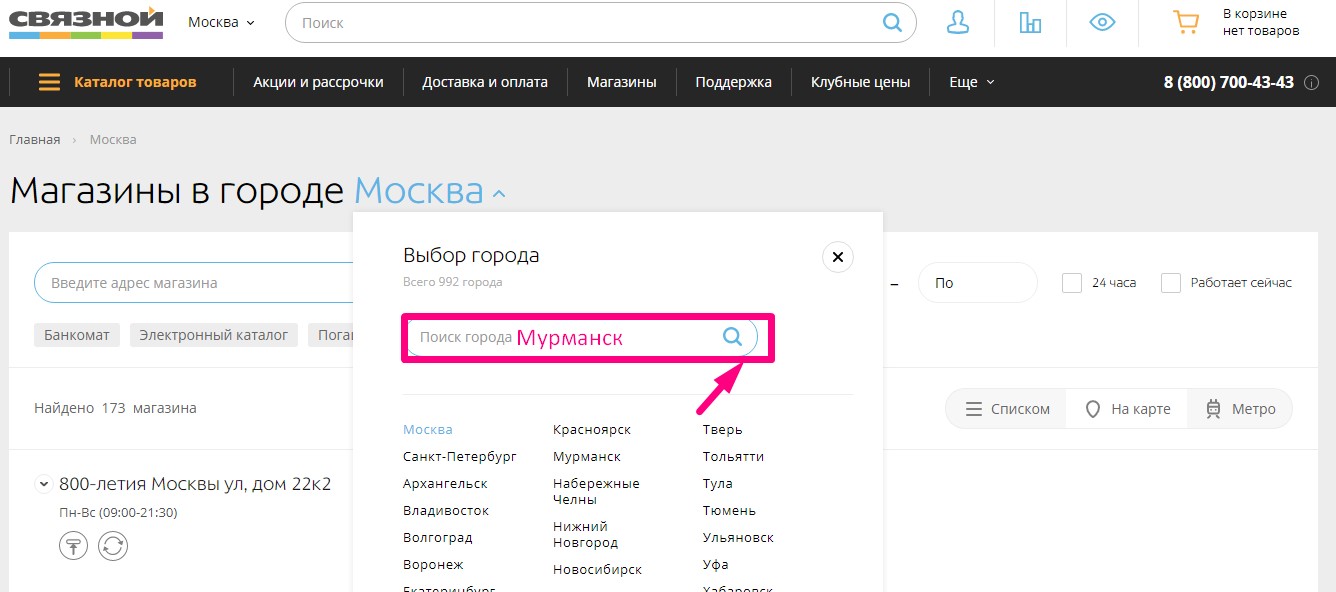This screenshot has width=1336, height=592.
Task: Open Клубные цены menu item
Action: [861, 82]
